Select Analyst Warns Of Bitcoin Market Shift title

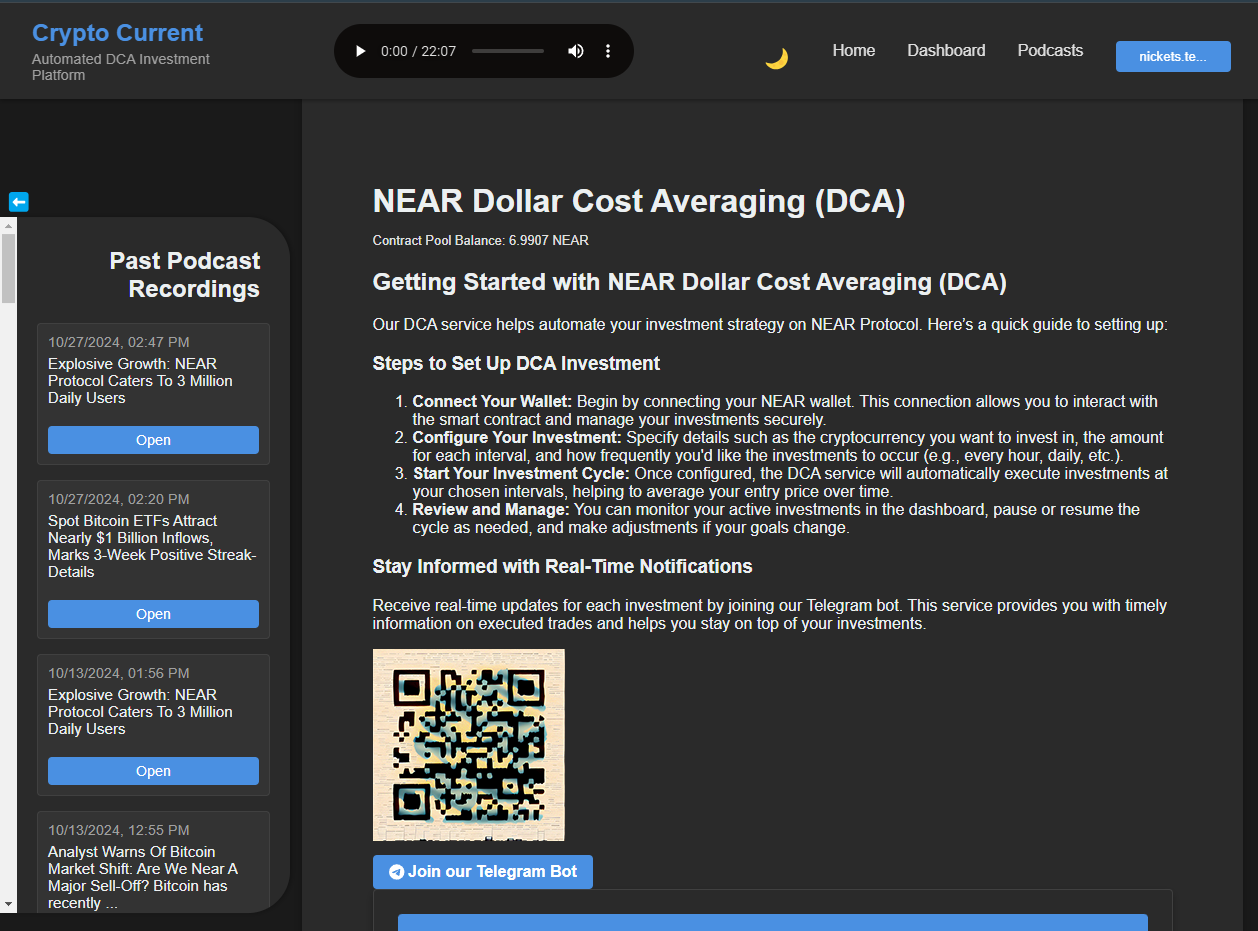[x=143, y=877]
